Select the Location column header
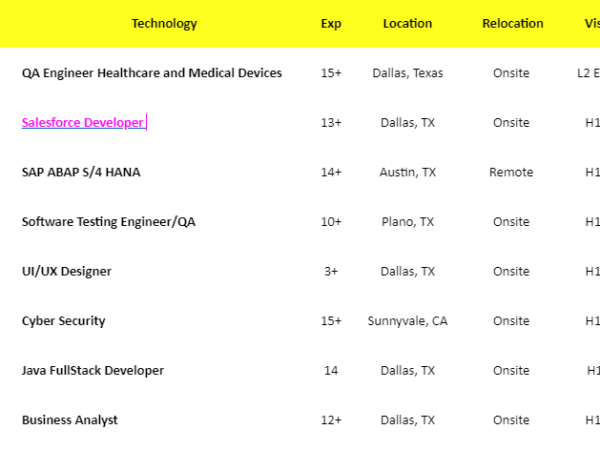The image size is (600, 450). pos(407,23)
